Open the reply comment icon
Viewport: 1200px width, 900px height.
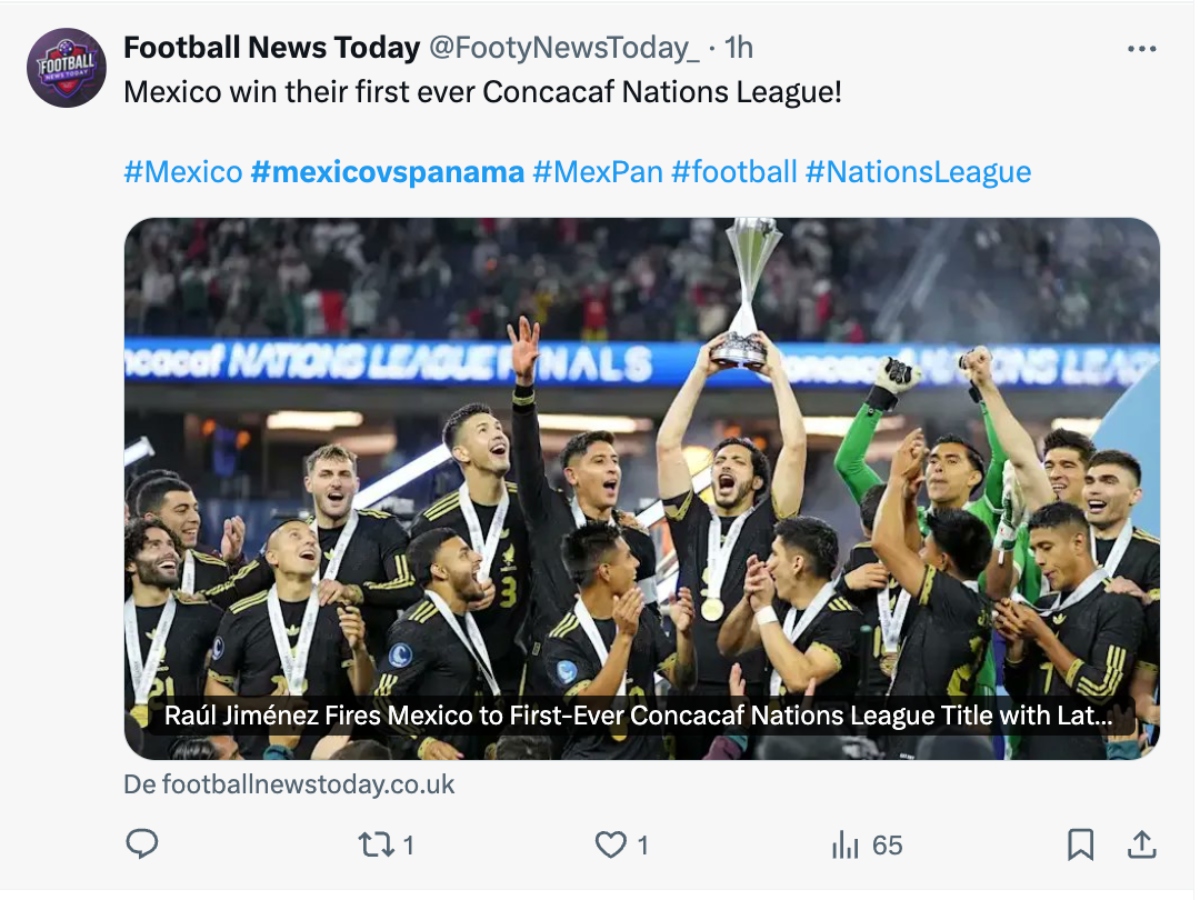(142, 845)
